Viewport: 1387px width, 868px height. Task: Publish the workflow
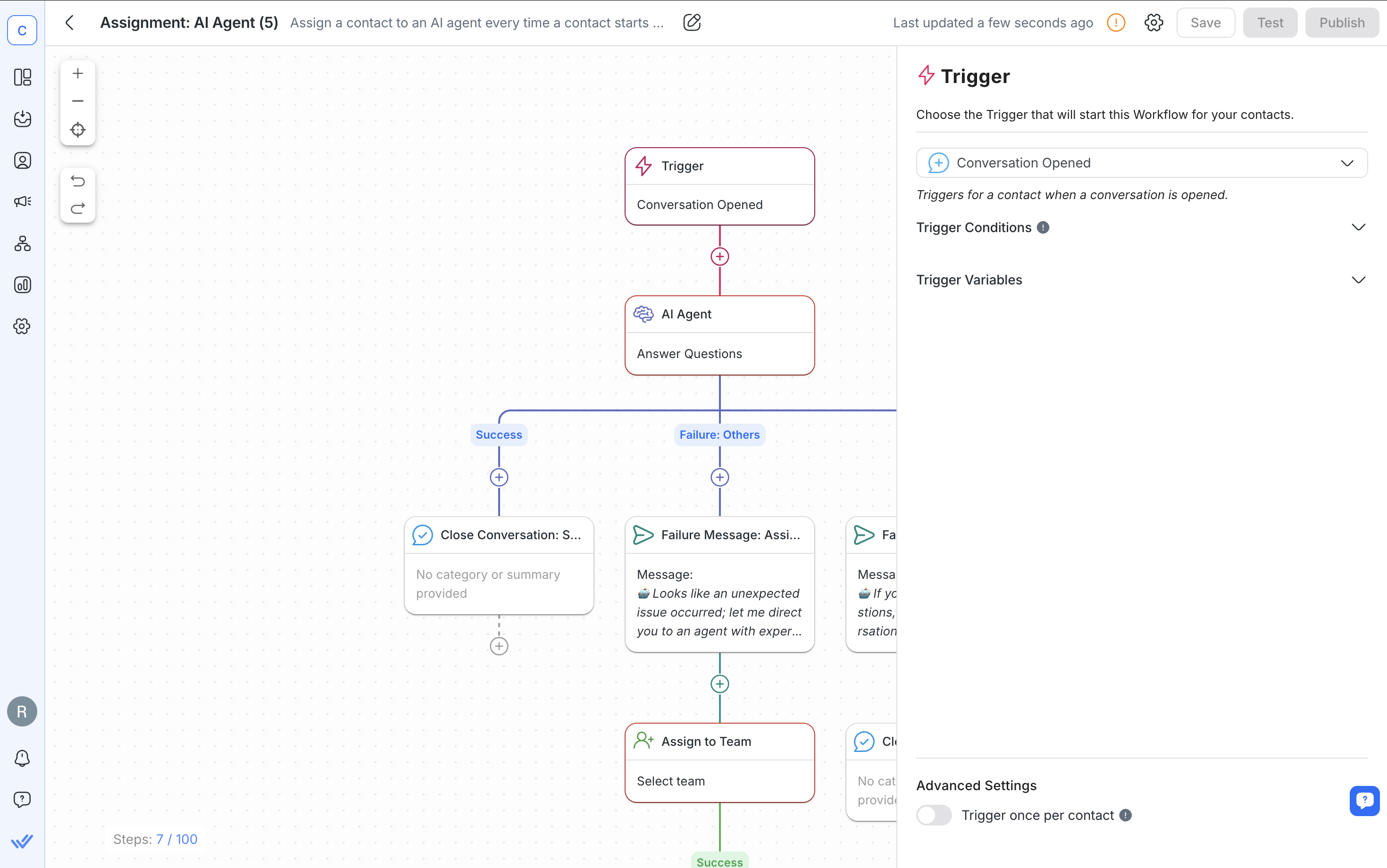coord(1342,22)
